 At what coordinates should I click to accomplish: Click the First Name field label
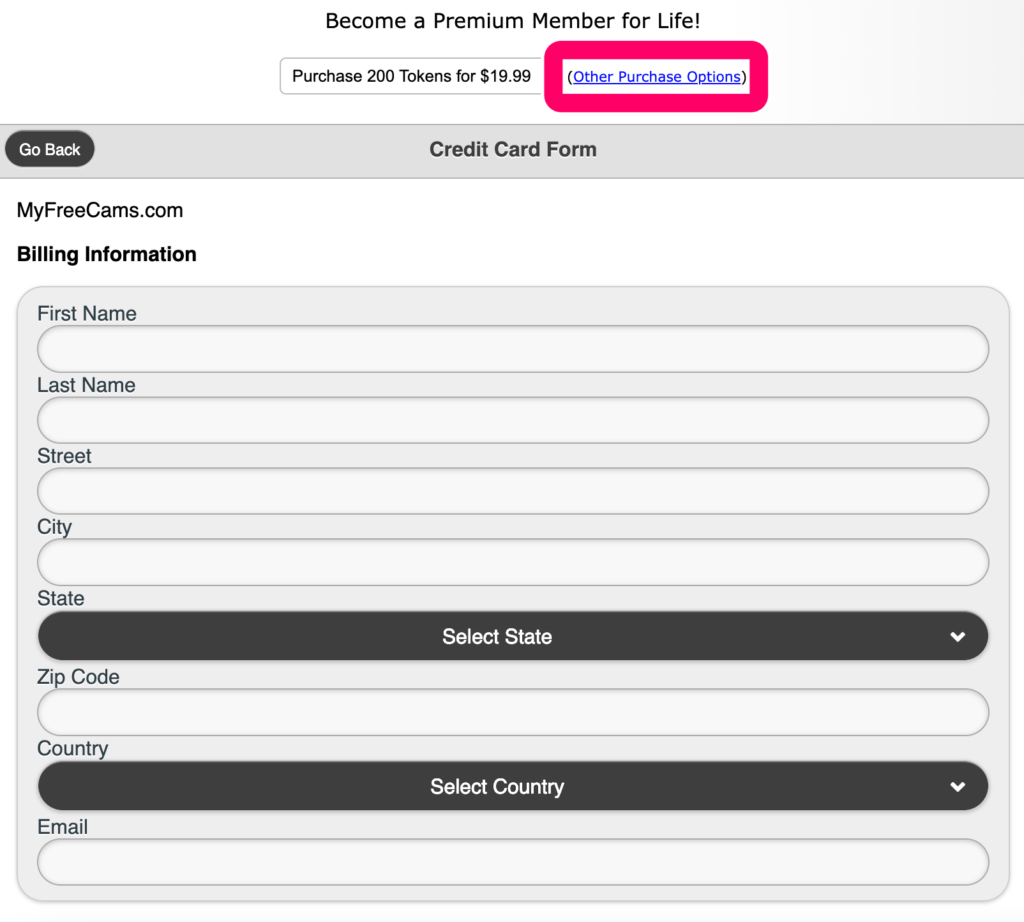pyautogui.click(x=87, y=314)
